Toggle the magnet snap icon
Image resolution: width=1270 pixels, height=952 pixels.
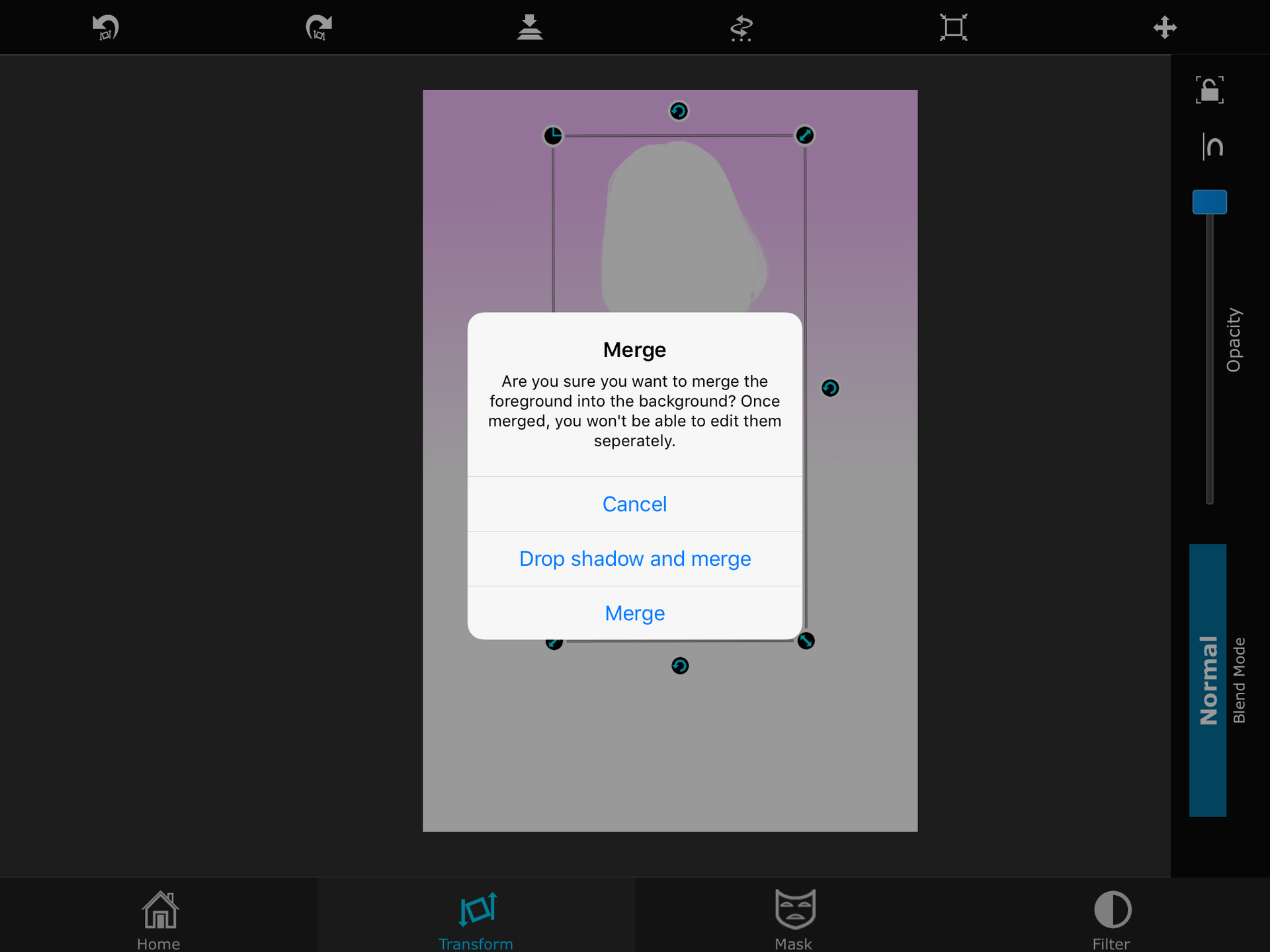coord(1212,146)
